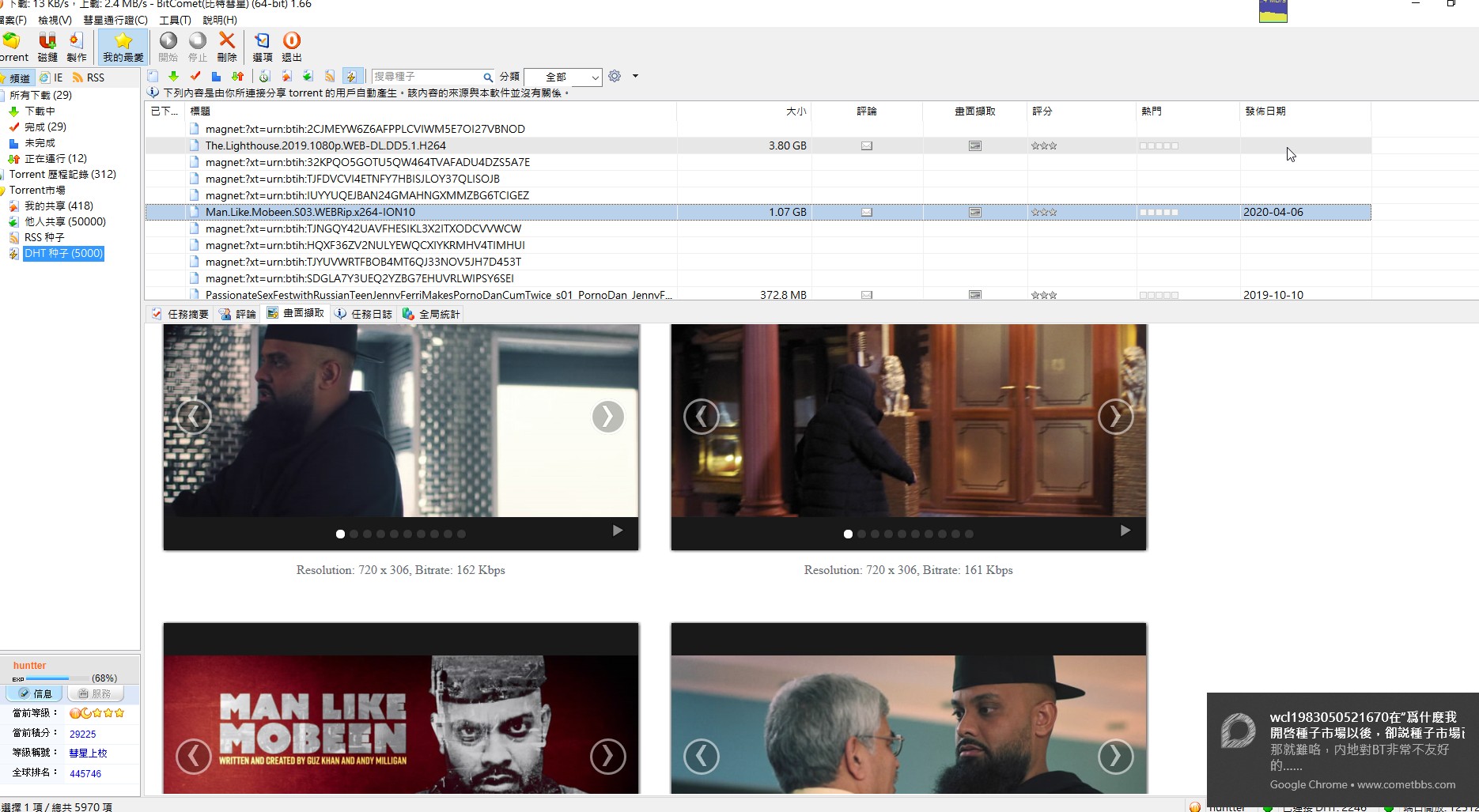Sort by the 大小 column header

point(744,111)
